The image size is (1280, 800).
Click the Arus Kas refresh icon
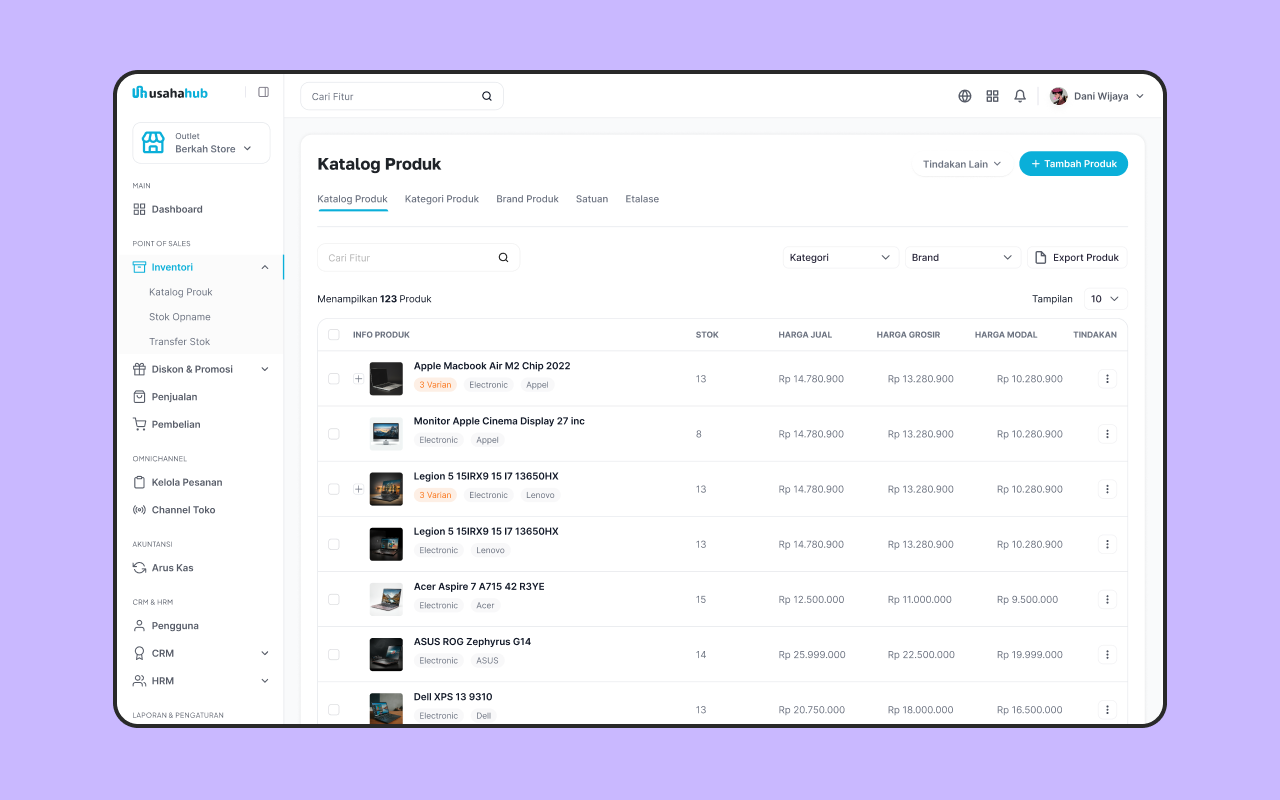coord(139,568)
